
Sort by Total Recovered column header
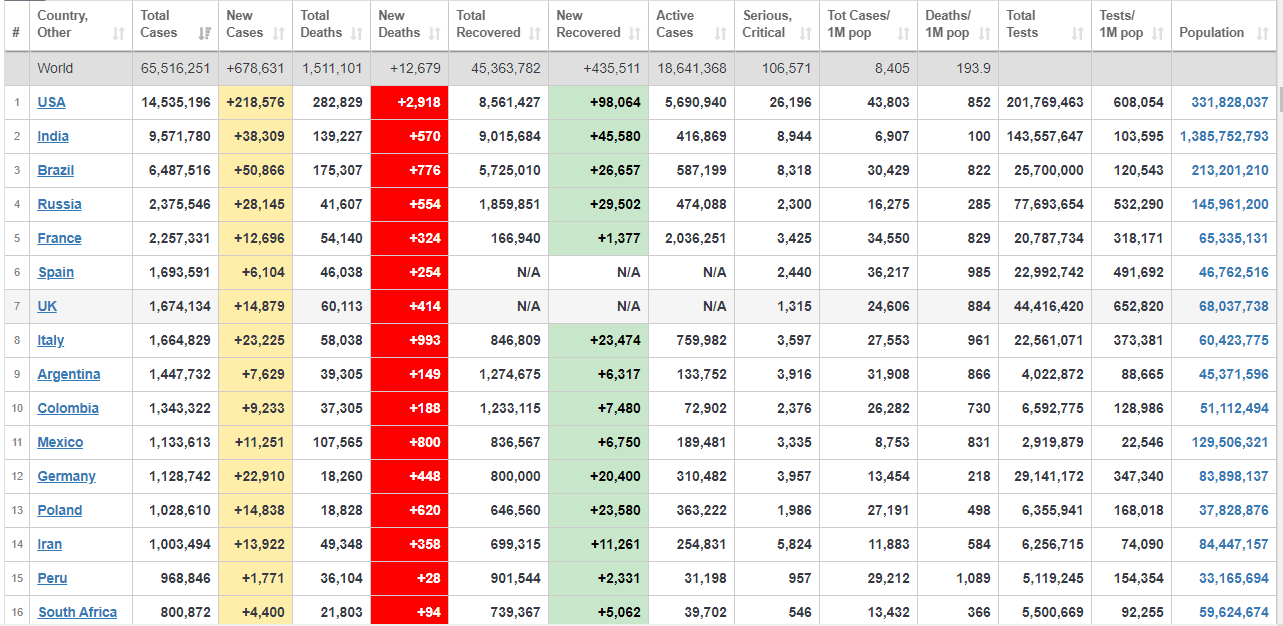pyautogui.click(x=498, y=25)
